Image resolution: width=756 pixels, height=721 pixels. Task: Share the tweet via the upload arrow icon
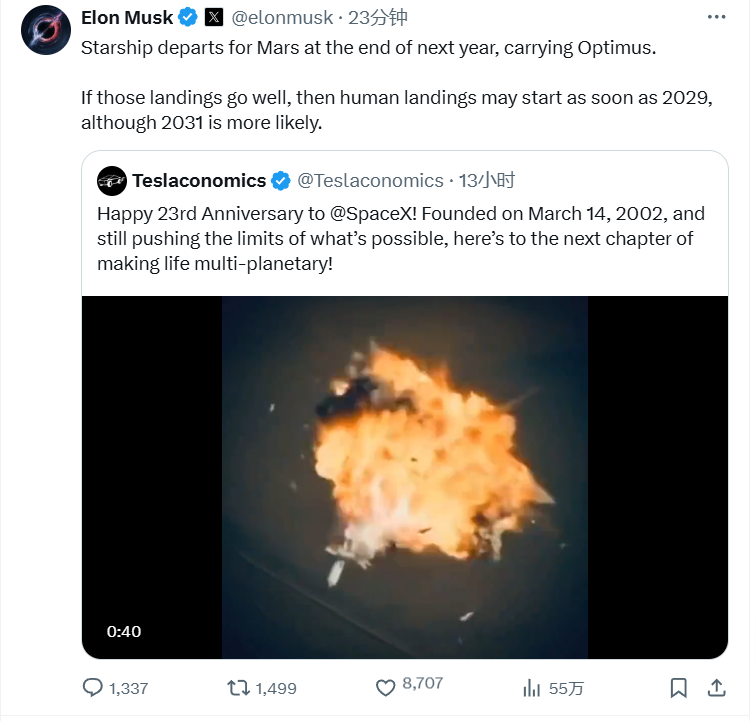[716, 688]
